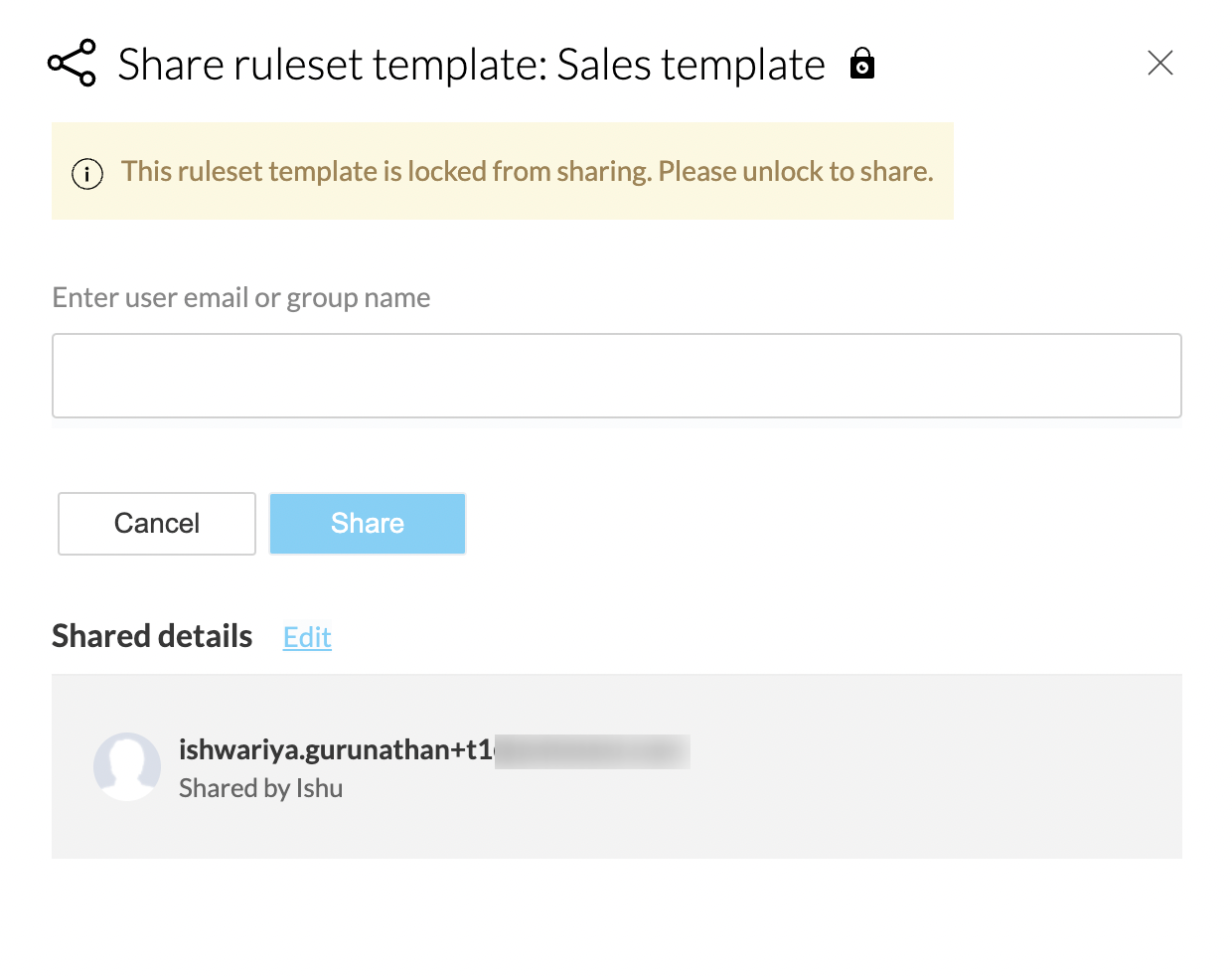Focus the user email or group name field
Viewport: 1232px width, 976px height.
click(616, 376)
